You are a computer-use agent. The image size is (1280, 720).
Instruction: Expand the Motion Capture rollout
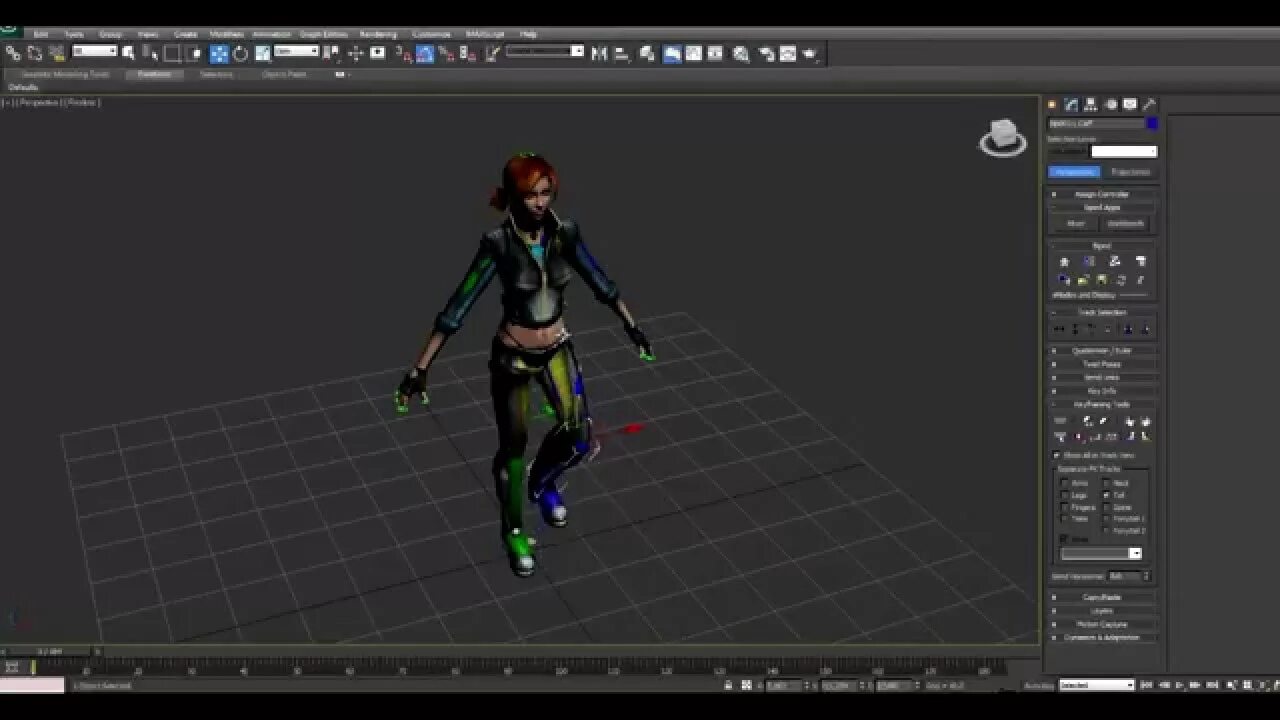(x=1102, y=624)
